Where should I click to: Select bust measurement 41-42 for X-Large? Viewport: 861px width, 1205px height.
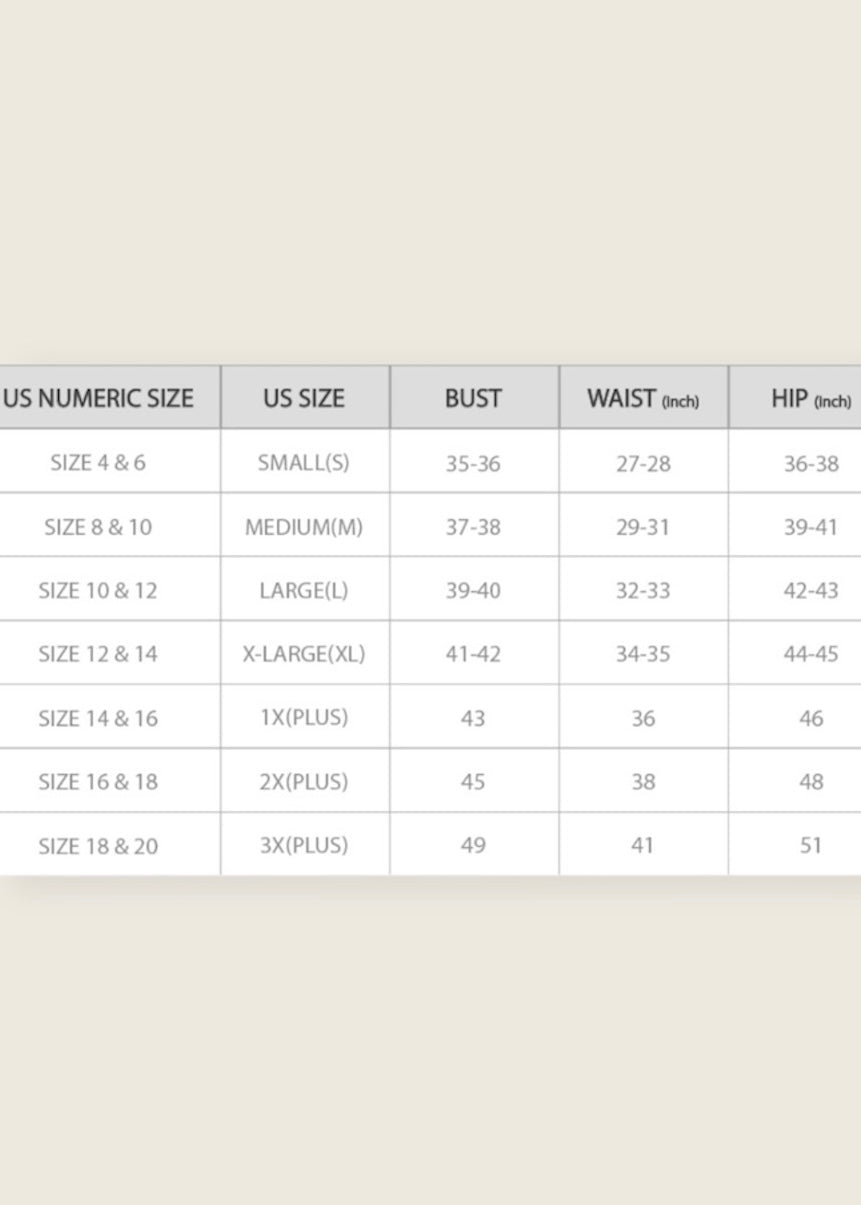(x=473, y=654)
